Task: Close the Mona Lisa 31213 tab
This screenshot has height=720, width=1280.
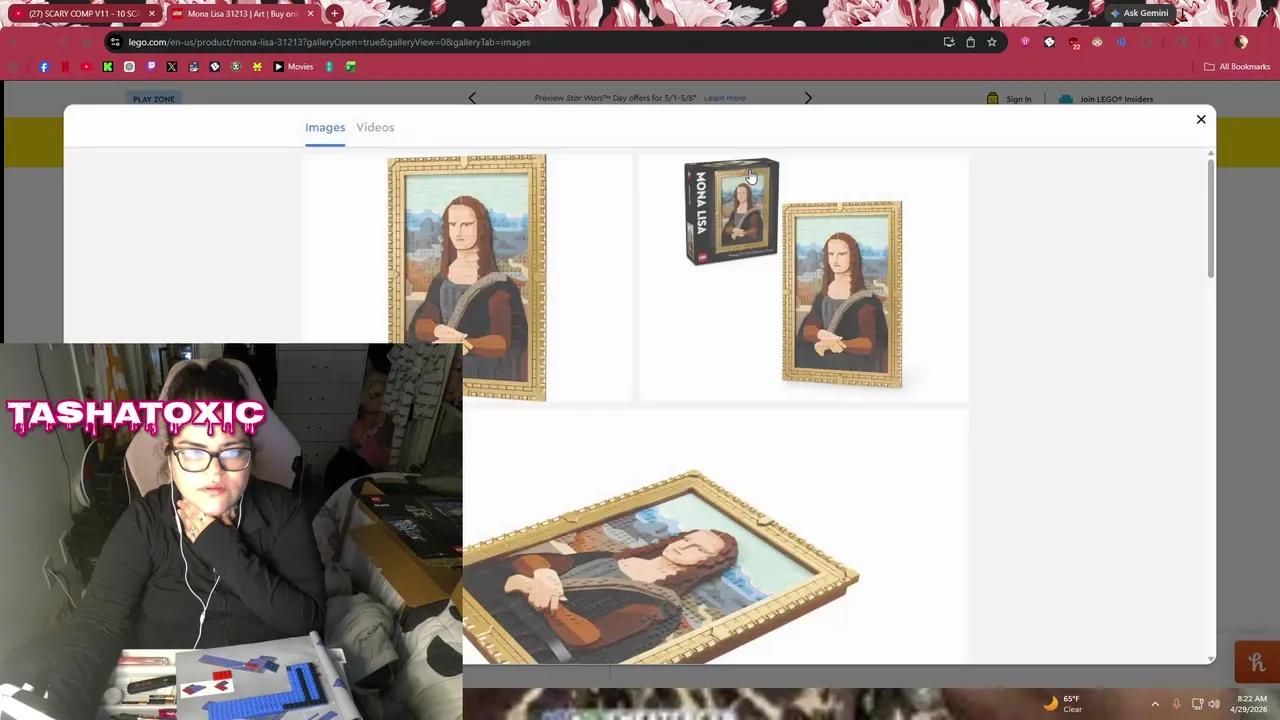Action: tap(310, 13)
